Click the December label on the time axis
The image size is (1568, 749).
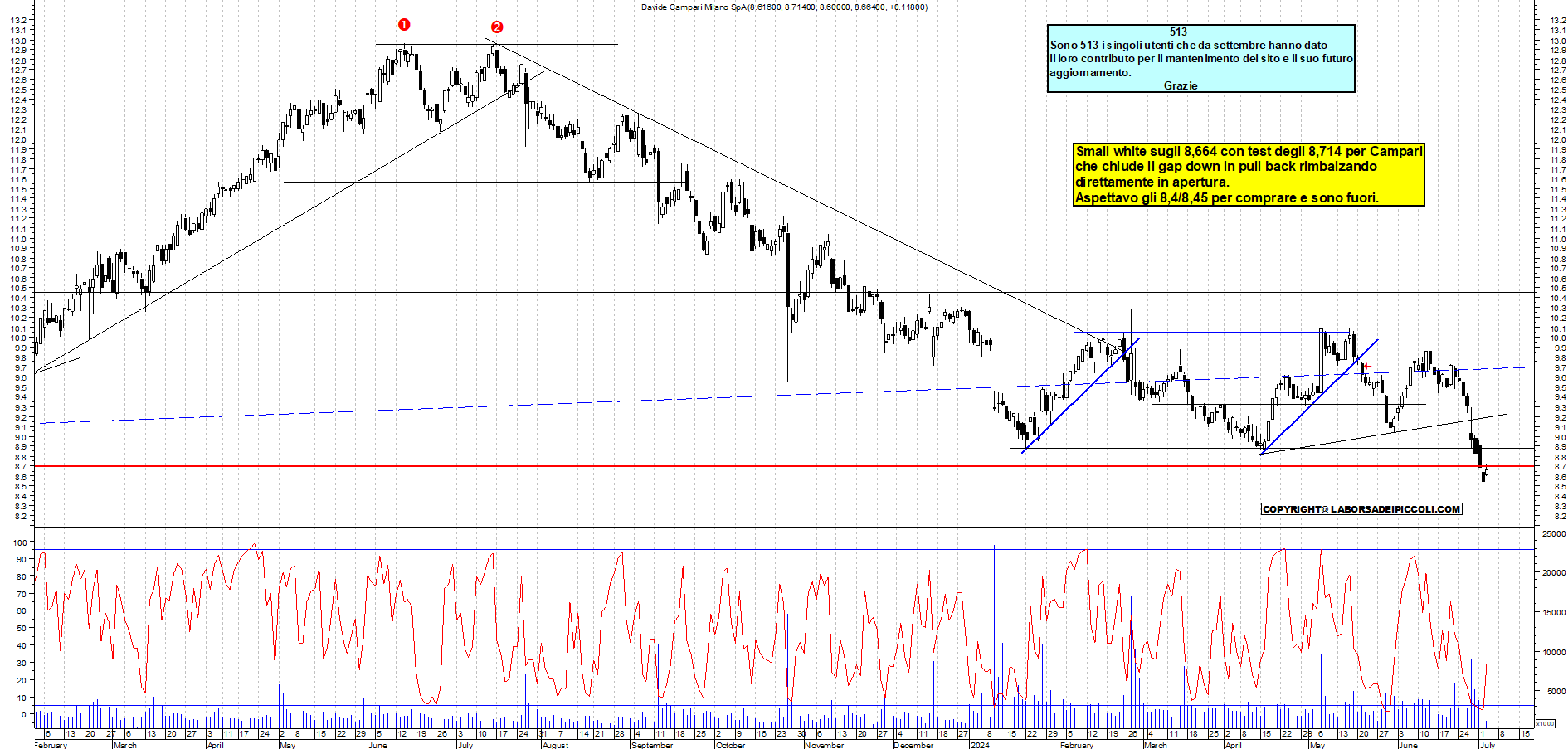(x=913, y=745)
